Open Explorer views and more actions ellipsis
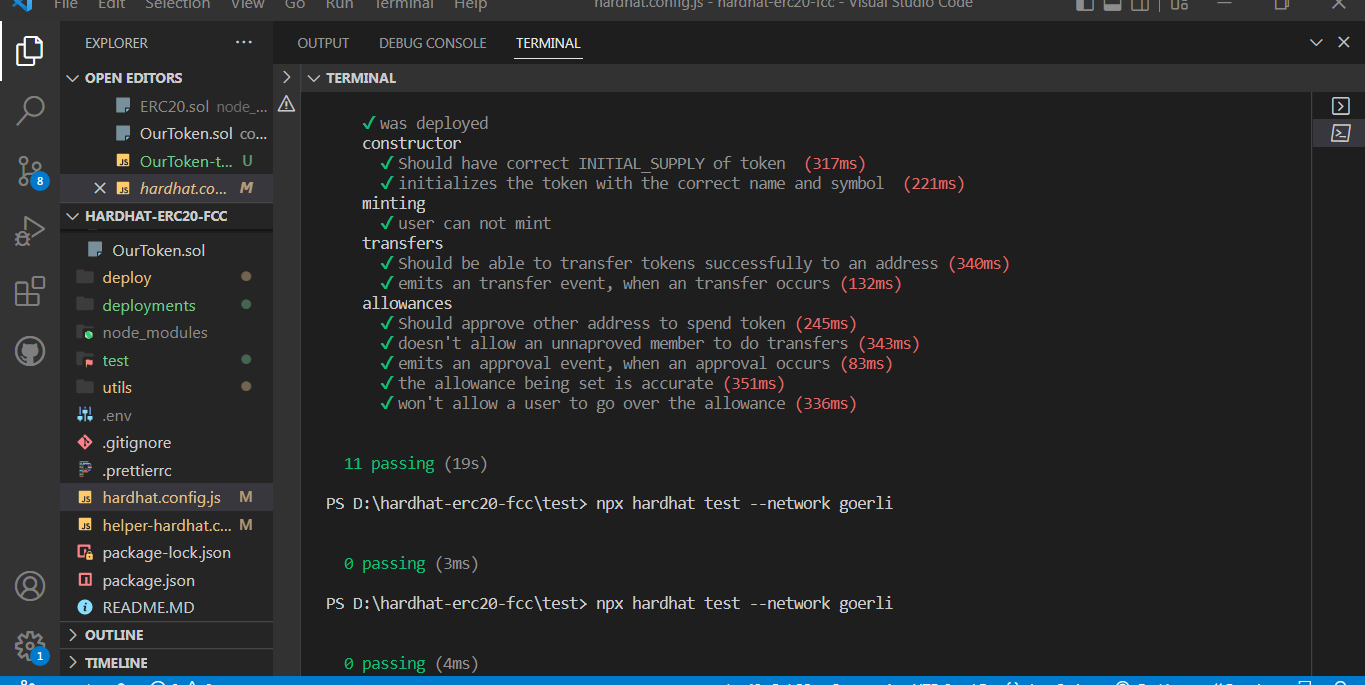 [244, 43]
